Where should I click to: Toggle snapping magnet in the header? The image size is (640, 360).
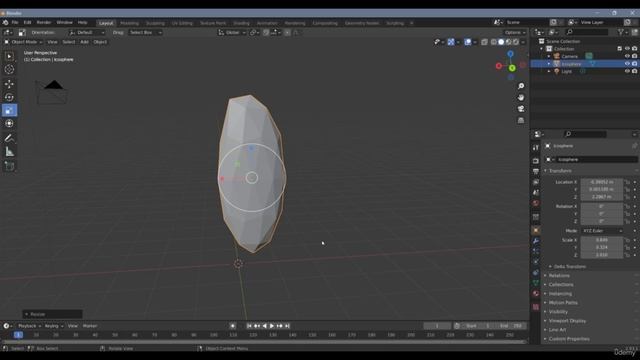266,32
